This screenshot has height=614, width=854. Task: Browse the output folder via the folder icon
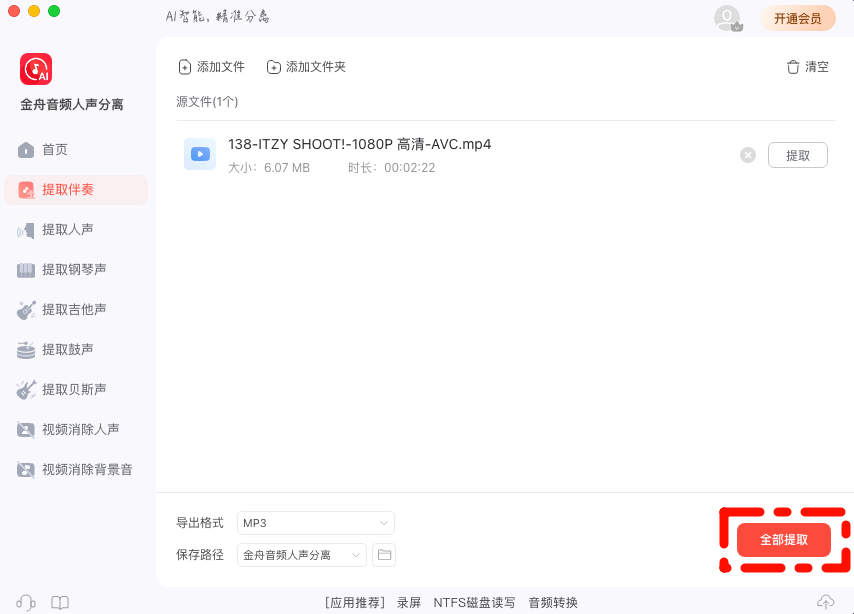tap(384, 555)
